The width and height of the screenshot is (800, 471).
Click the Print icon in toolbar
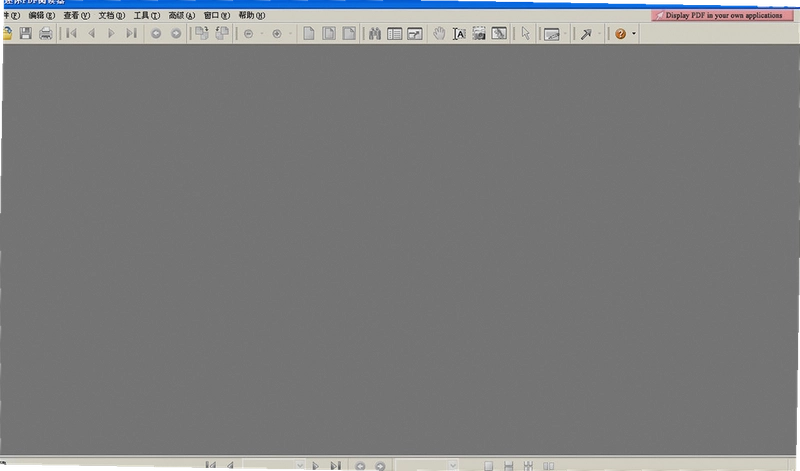[x=45, y=34]
